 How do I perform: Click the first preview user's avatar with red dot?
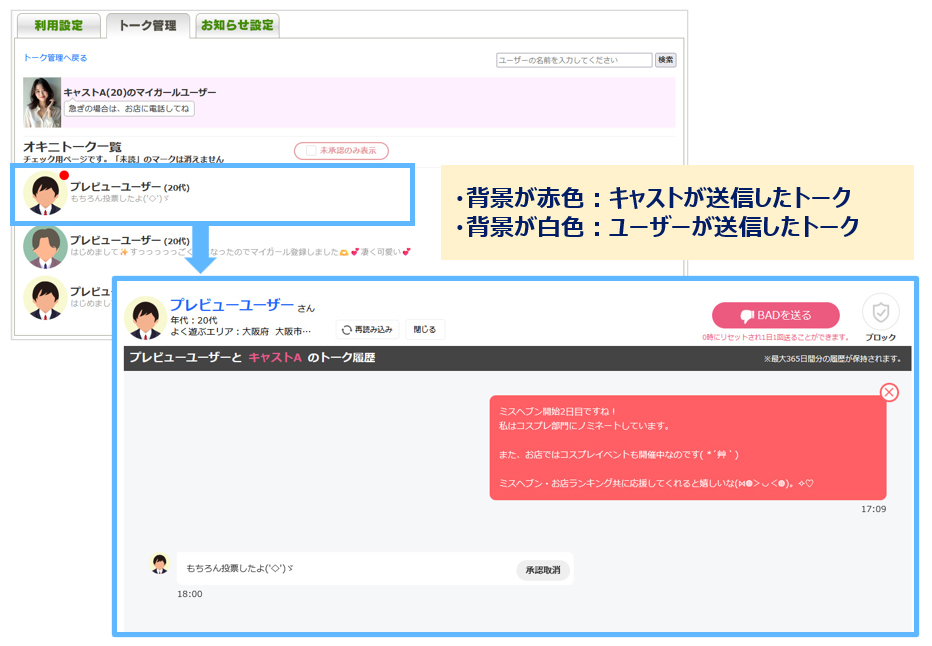[x=45, y=194]
